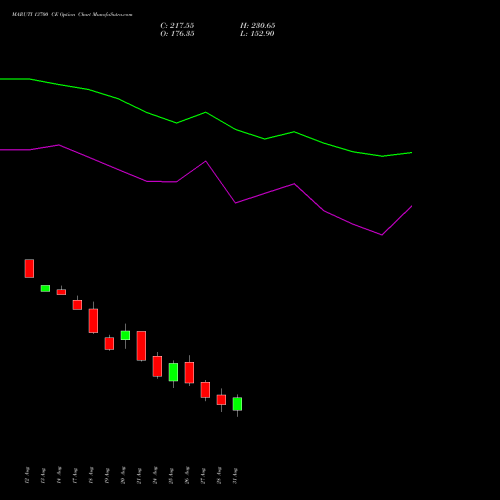Viewport: 500px width, 500px height.
Task: Click the 27 Aug date label
Action: coord(203,475)
